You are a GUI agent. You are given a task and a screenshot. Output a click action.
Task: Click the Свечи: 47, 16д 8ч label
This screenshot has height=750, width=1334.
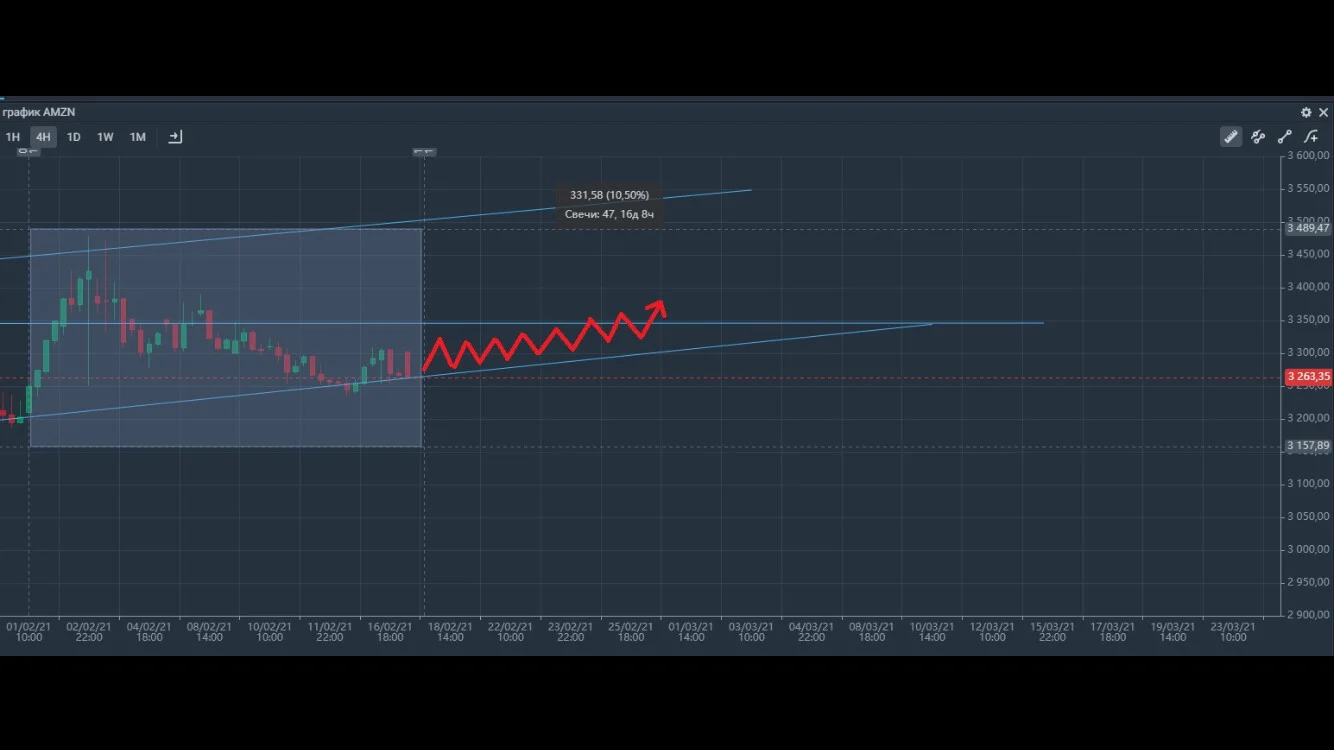click(x=609, y=214)
